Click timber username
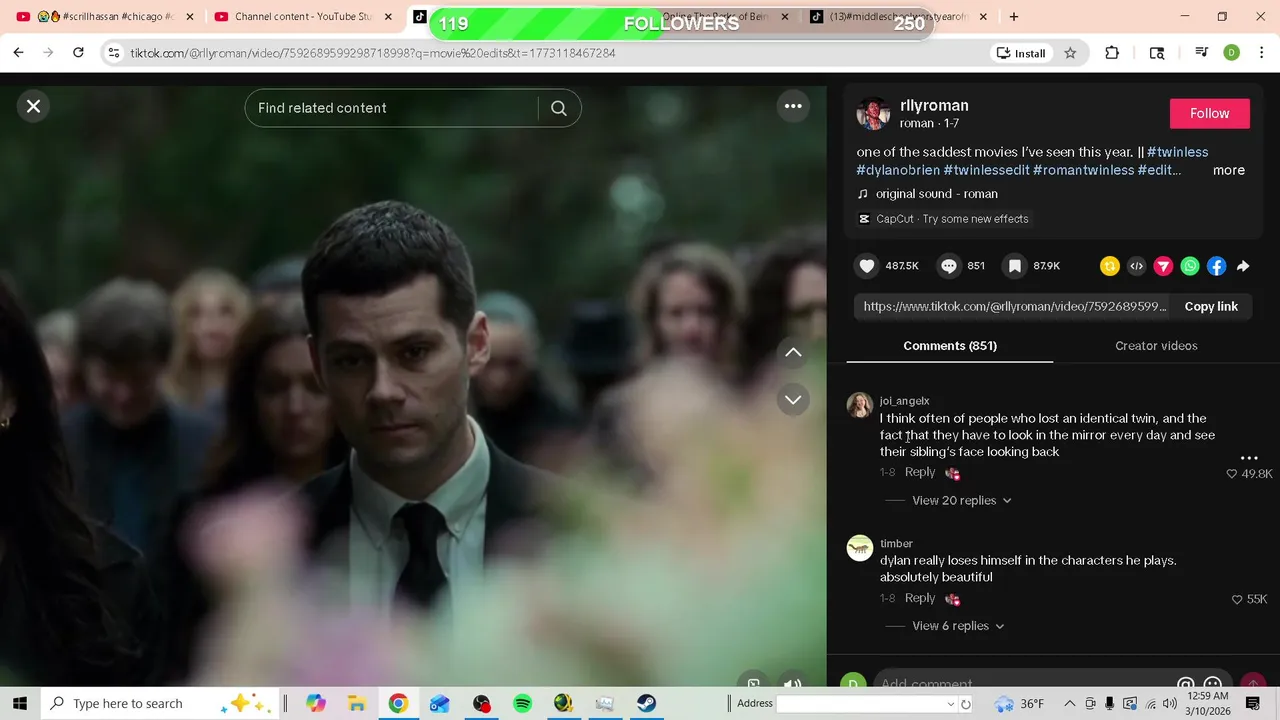1280x720 pixels. pos(896,543)
